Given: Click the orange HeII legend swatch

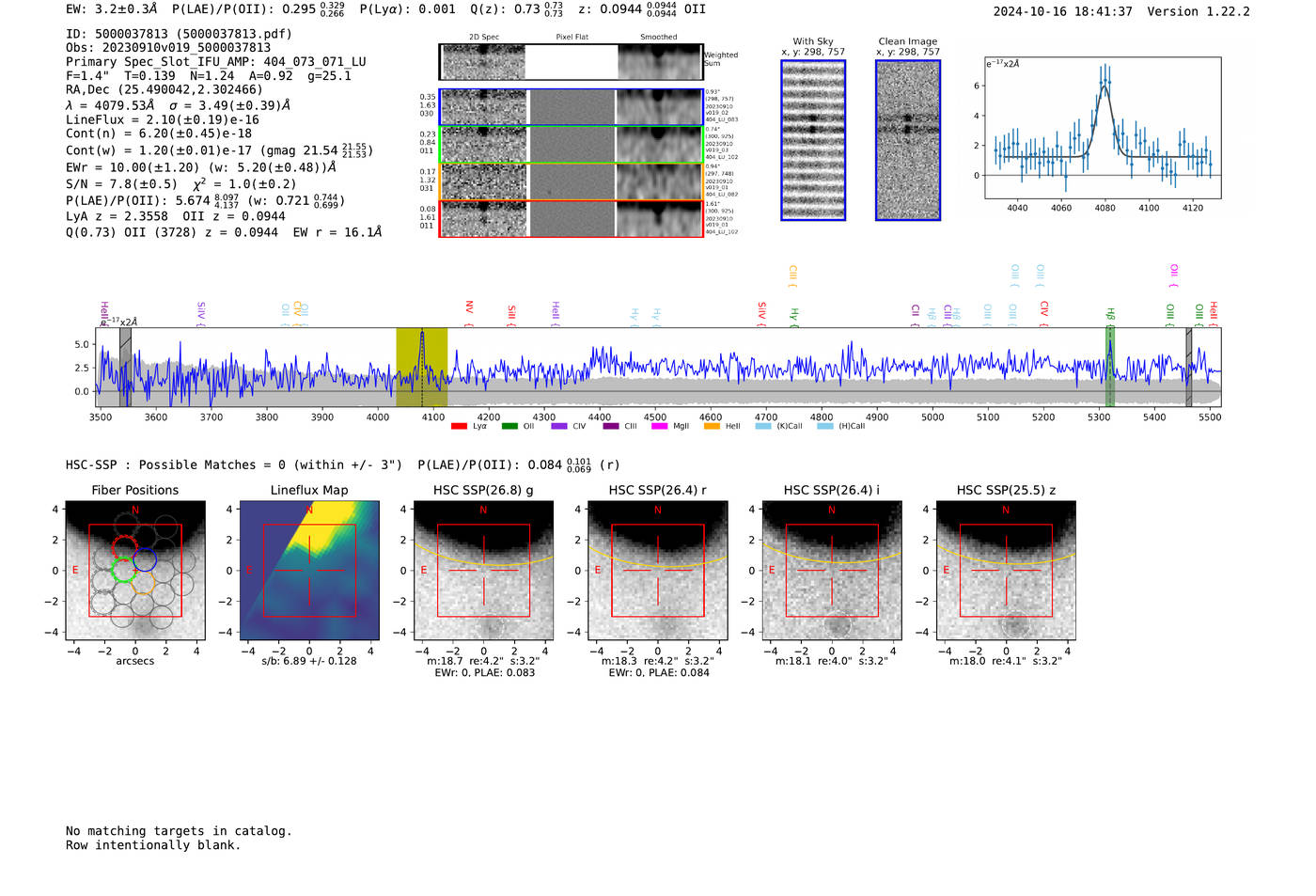Looking at the screenshot, I should pos(712,426).
